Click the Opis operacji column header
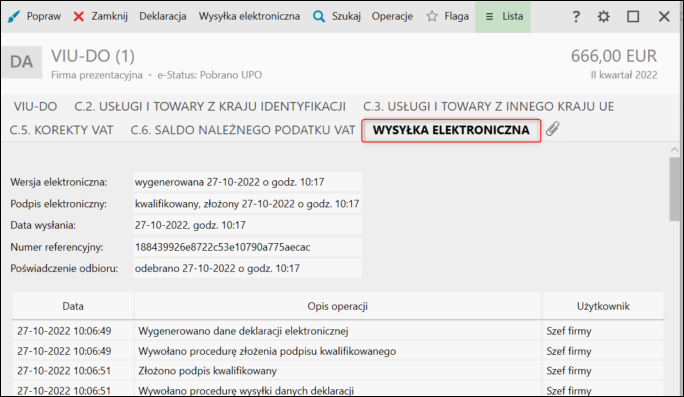 (x=338, y=306)
